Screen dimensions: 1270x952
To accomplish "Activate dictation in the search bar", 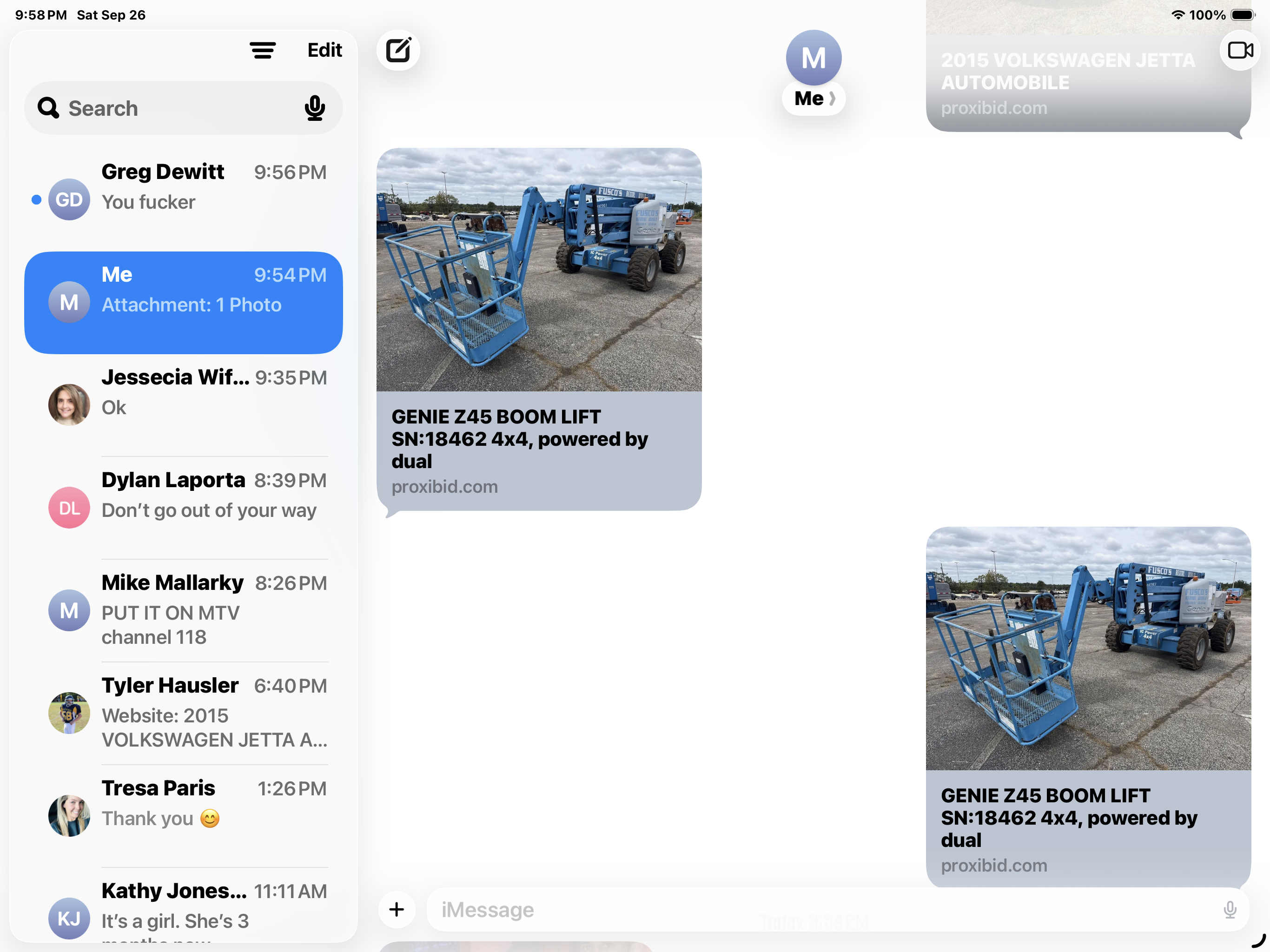I will pyautogui.click(x=315, y=108).
